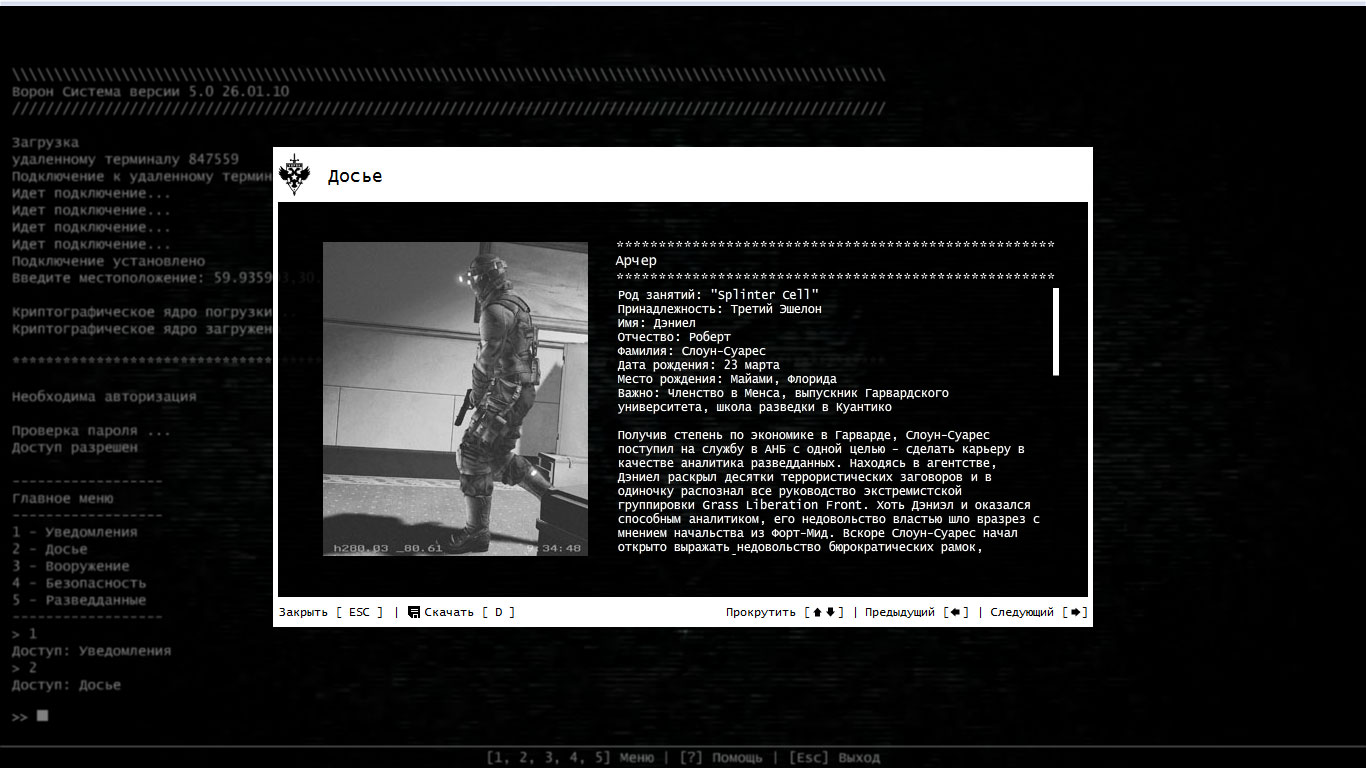The height and width of the screenshot is (768, 1366).
Task: Click the double-headed eagle emblem icon
Action: [295, 174]
